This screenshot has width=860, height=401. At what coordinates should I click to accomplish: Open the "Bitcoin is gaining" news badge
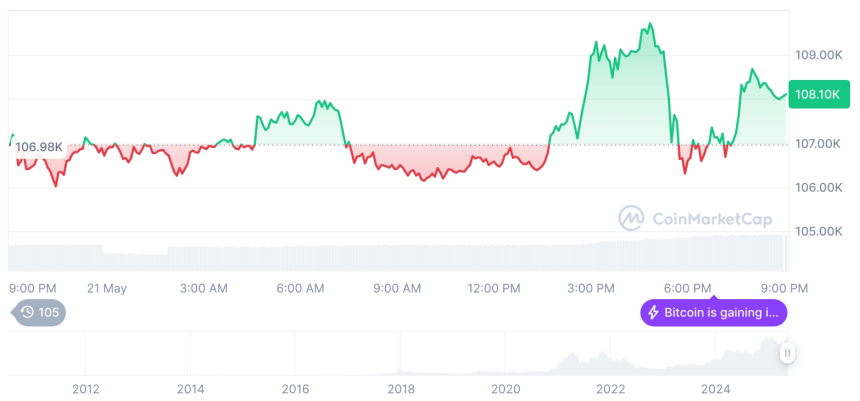[714, 312]
